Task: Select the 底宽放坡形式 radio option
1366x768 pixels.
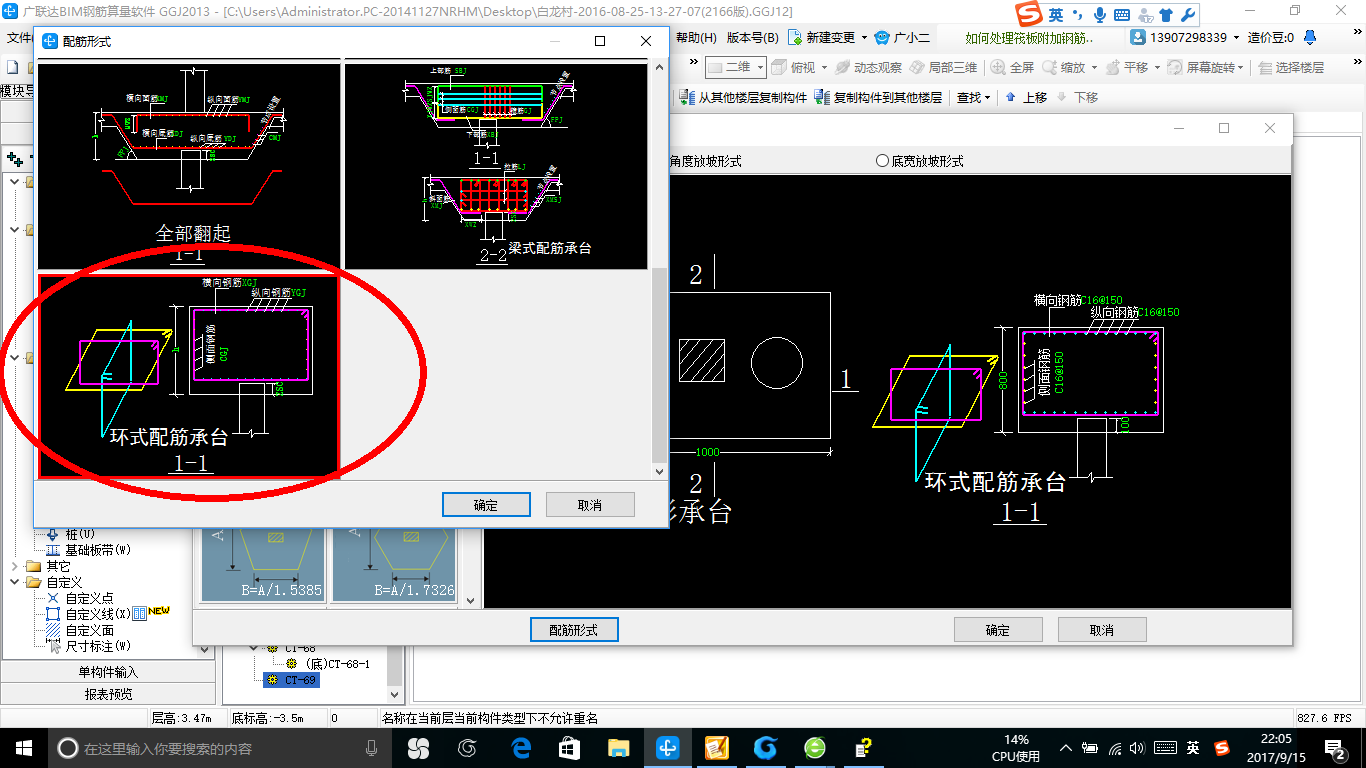Action: pos(919,161)
